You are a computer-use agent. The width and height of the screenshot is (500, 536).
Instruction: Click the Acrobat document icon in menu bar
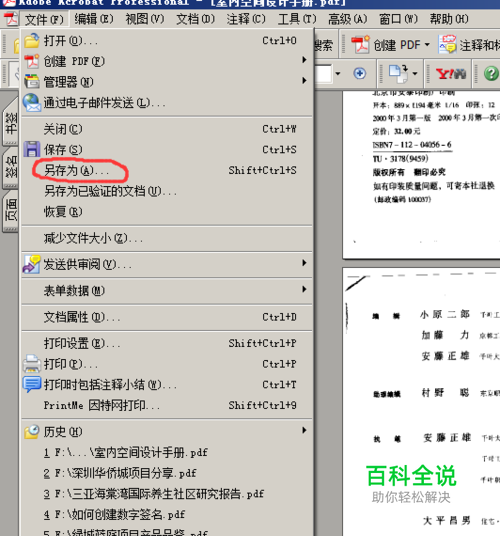(x=11, y=19)
